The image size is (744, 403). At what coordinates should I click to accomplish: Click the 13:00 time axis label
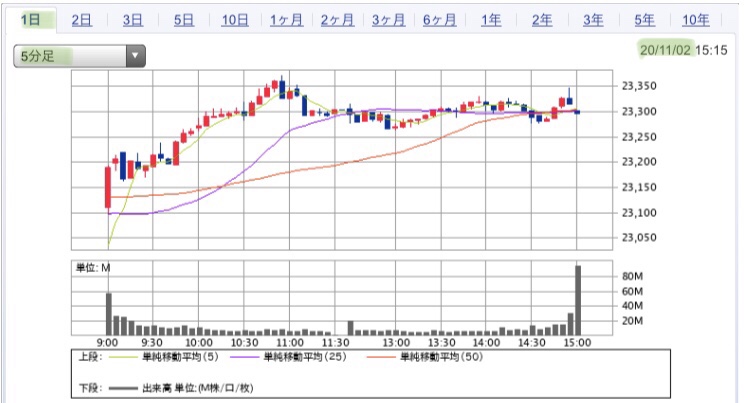point(396,343)
